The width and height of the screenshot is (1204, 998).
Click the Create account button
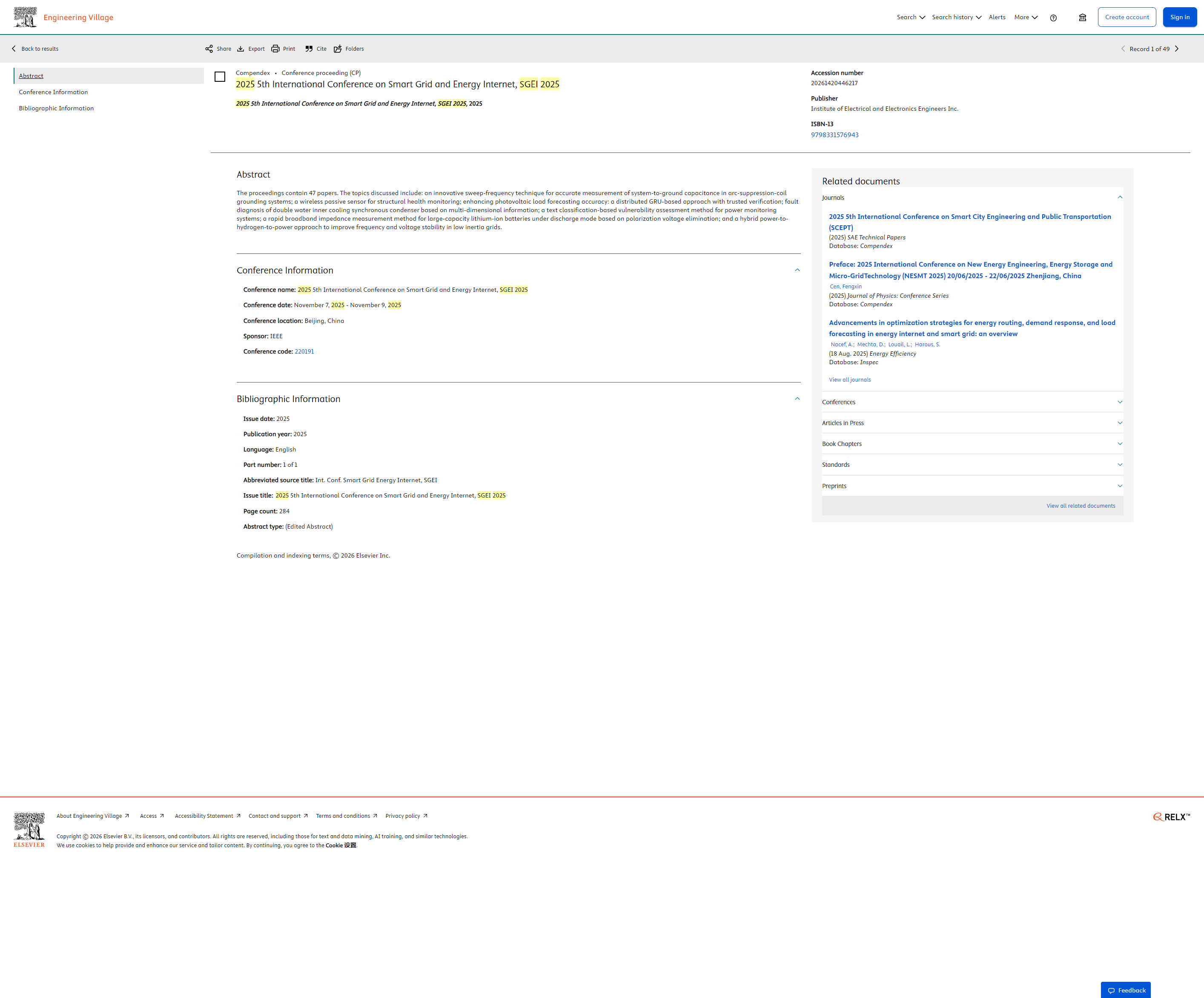1127,17
